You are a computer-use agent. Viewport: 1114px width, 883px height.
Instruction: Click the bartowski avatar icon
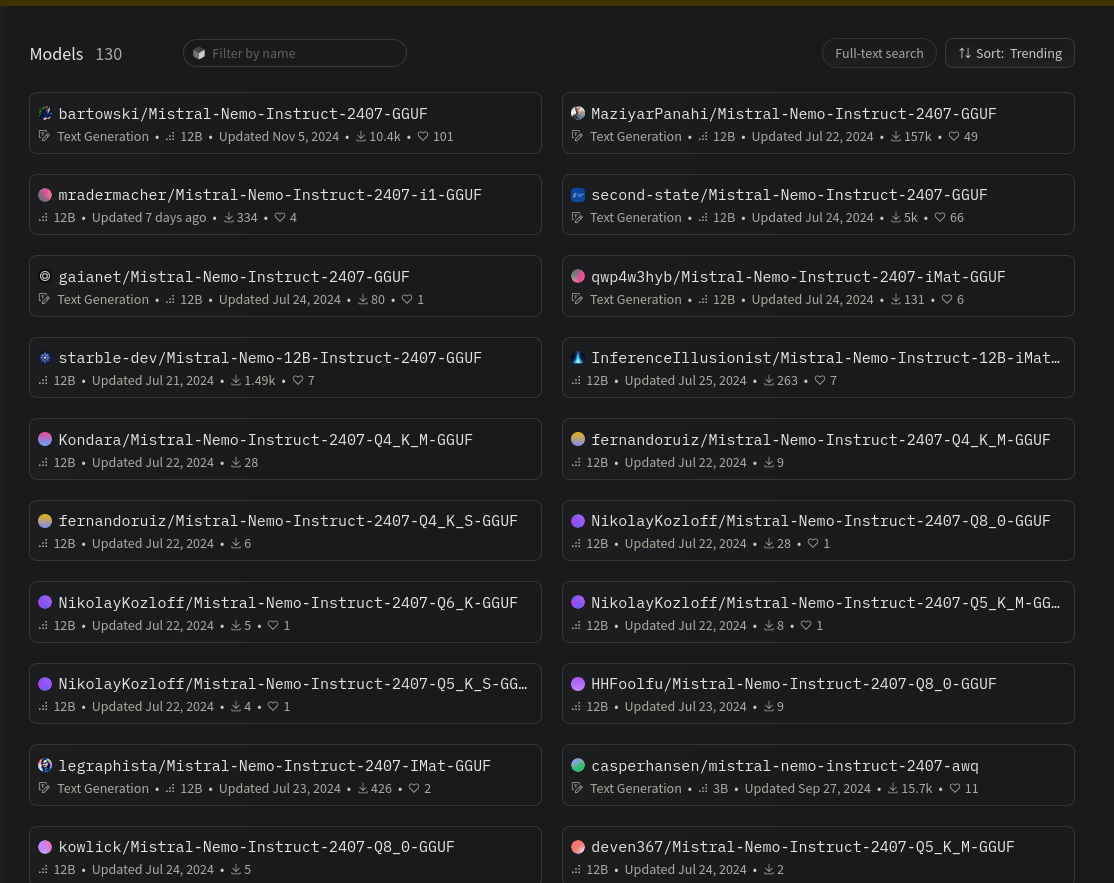point(45,113)
